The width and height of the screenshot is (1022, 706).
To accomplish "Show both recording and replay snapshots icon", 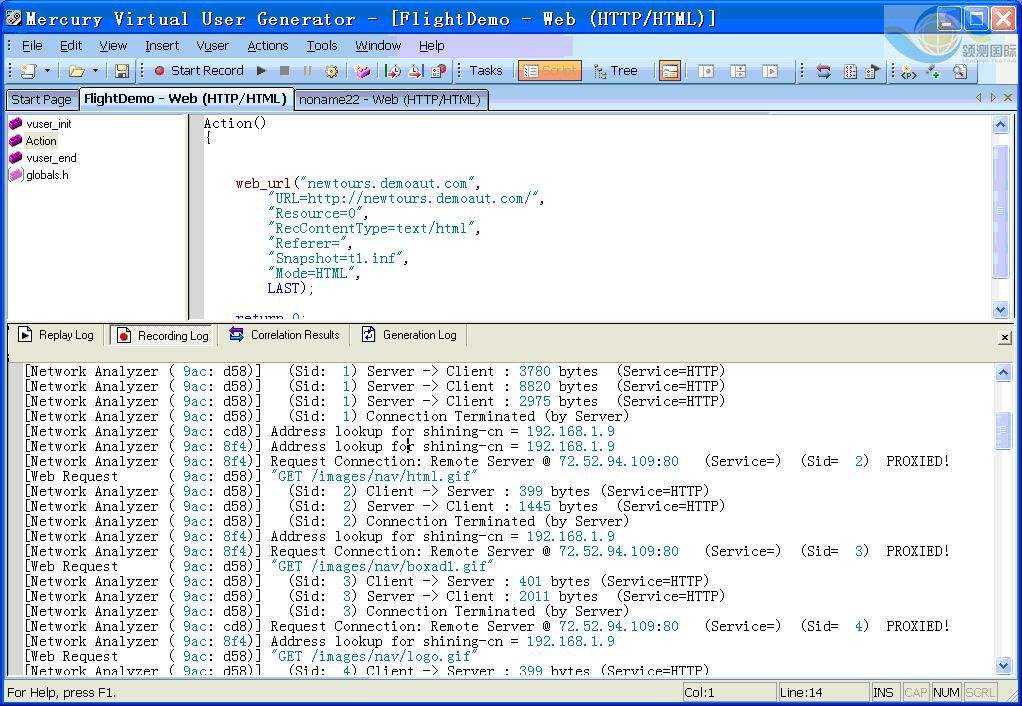I will coord(738,71).
